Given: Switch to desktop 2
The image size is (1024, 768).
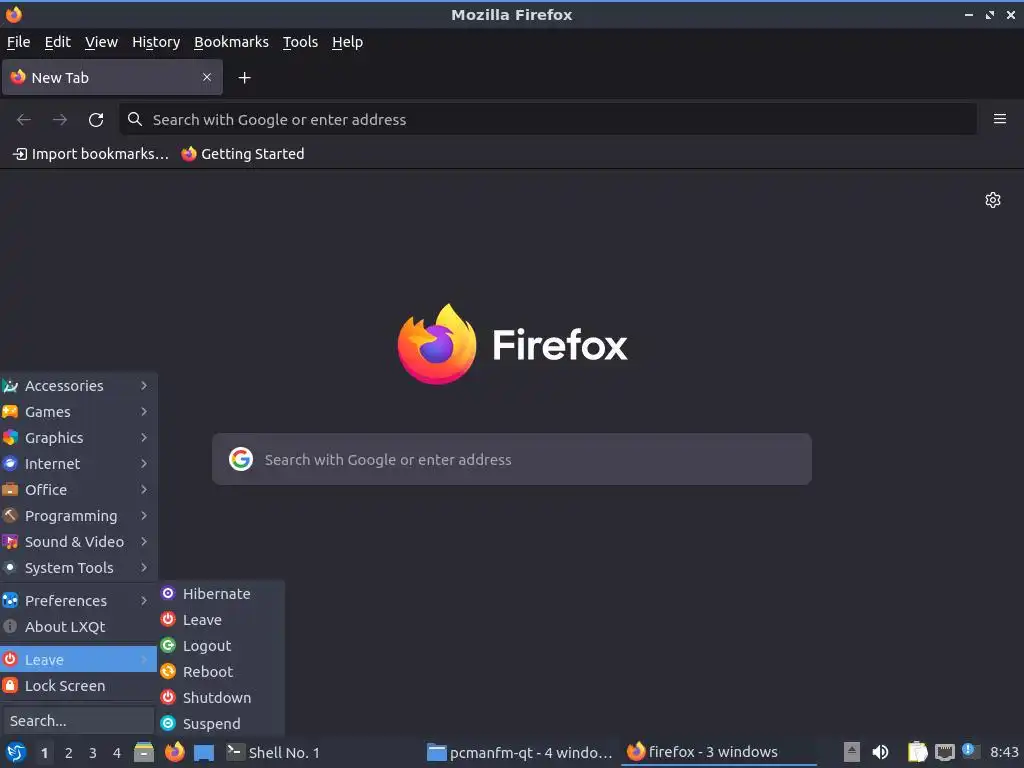Looking at the screenshot, I should [x=69, y=753].
